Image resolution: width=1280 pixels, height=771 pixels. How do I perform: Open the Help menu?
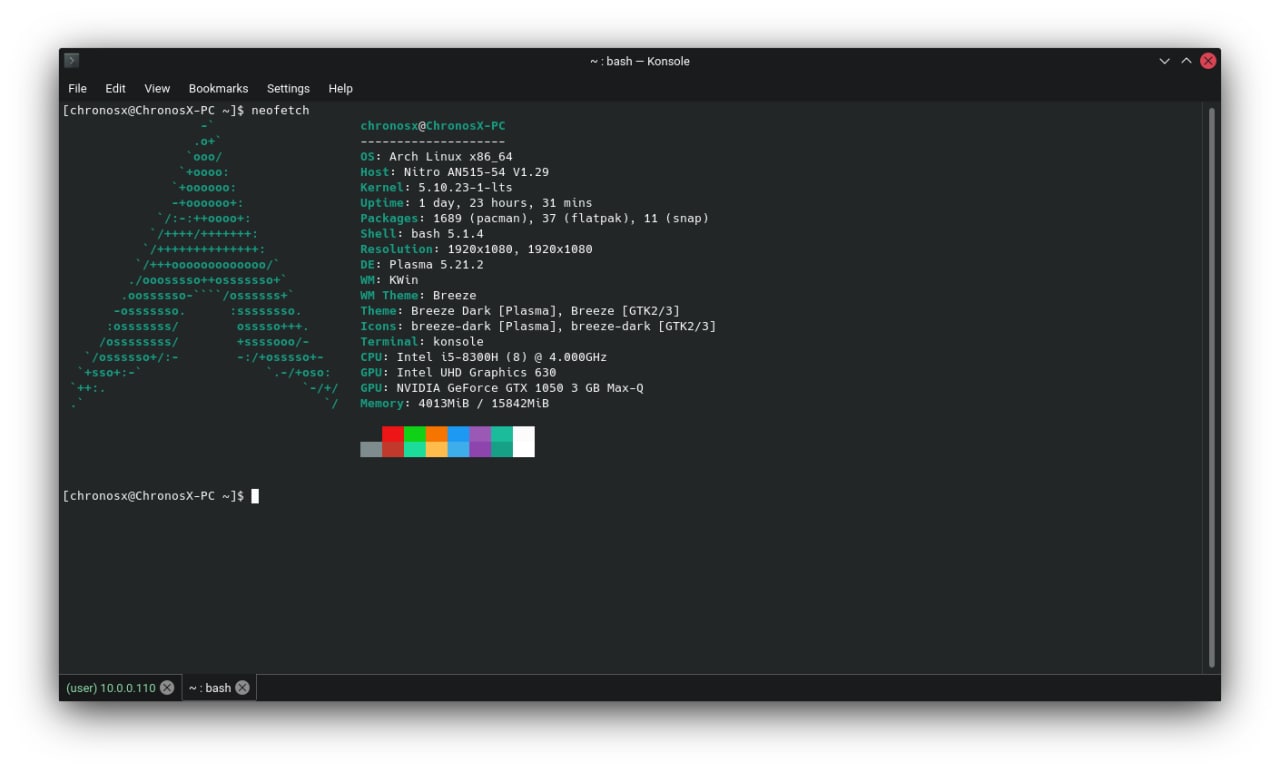[340, 88]
